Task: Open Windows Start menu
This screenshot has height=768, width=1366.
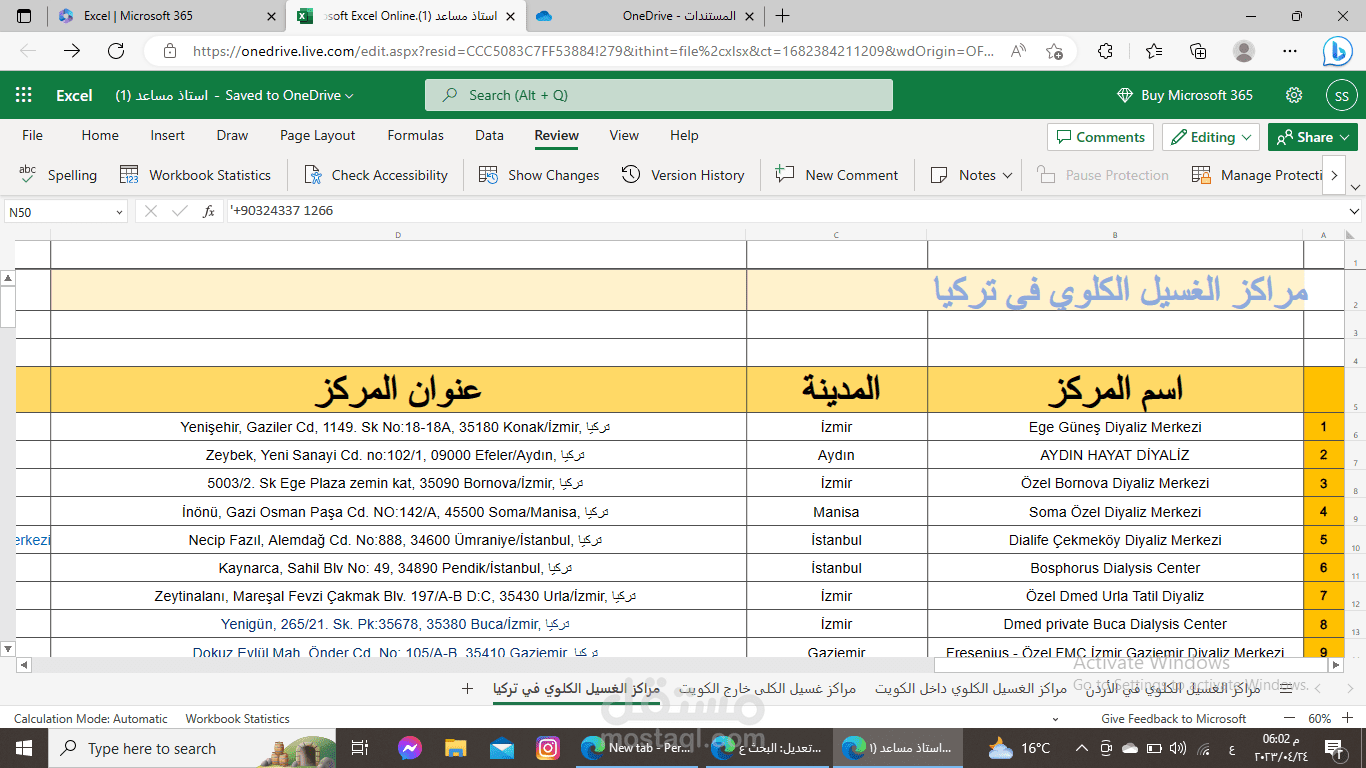Action: pyautogui.click(x=24, y=748)
